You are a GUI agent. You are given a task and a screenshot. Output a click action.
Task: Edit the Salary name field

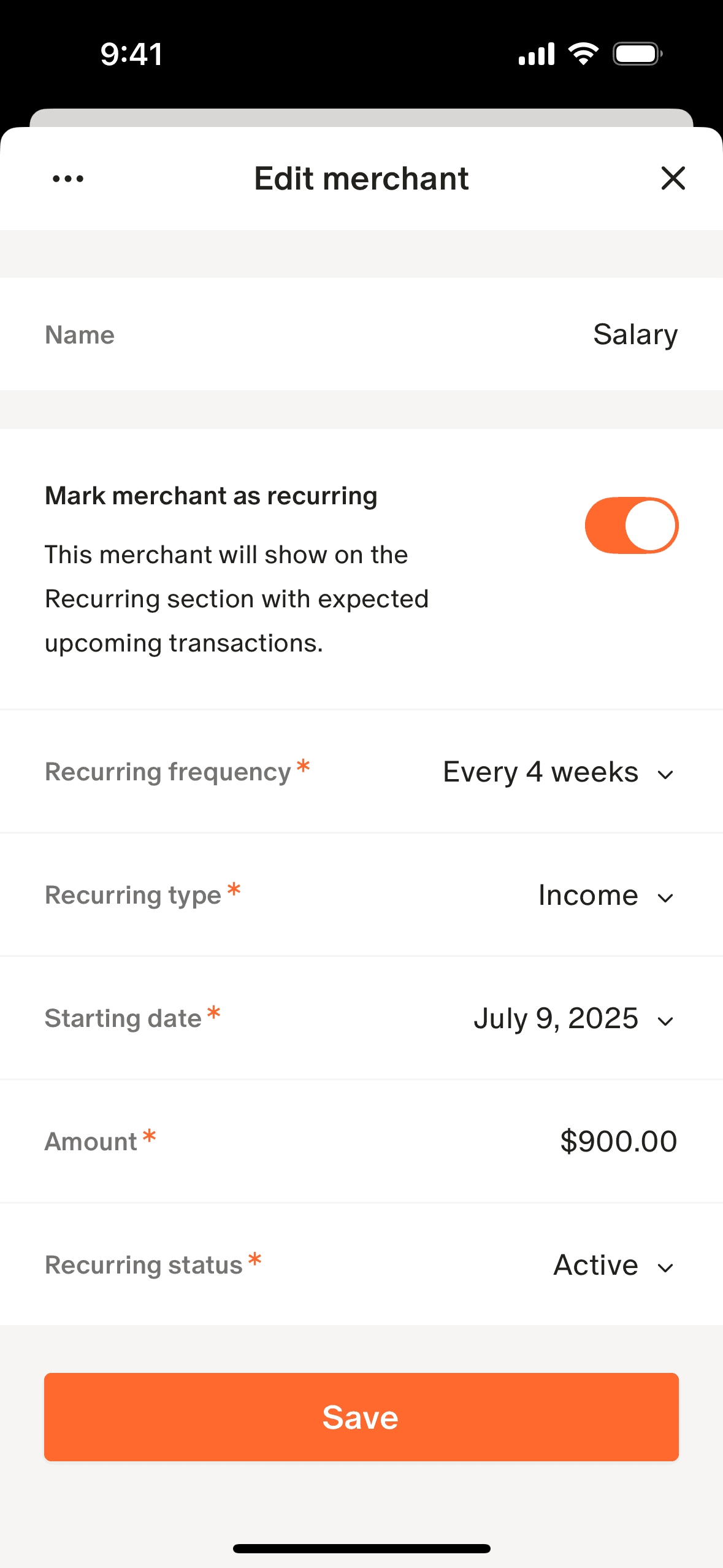pyautogui.click(x=635, y=335)
